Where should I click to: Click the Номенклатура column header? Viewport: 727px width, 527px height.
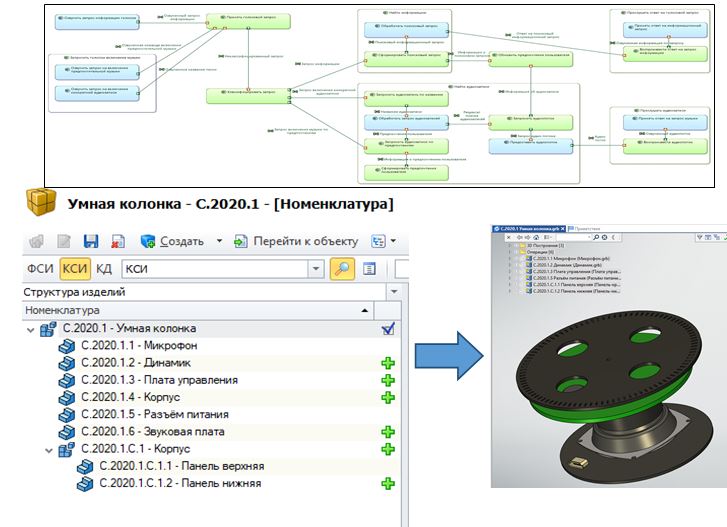pyautogui.click(x=63, y=311)
